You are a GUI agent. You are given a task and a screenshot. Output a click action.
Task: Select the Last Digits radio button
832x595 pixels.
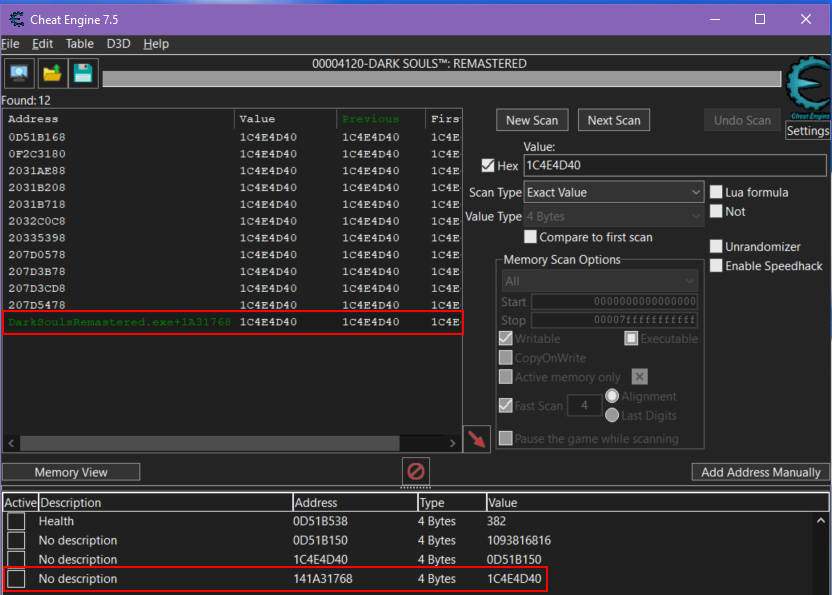tap(612, 415)
